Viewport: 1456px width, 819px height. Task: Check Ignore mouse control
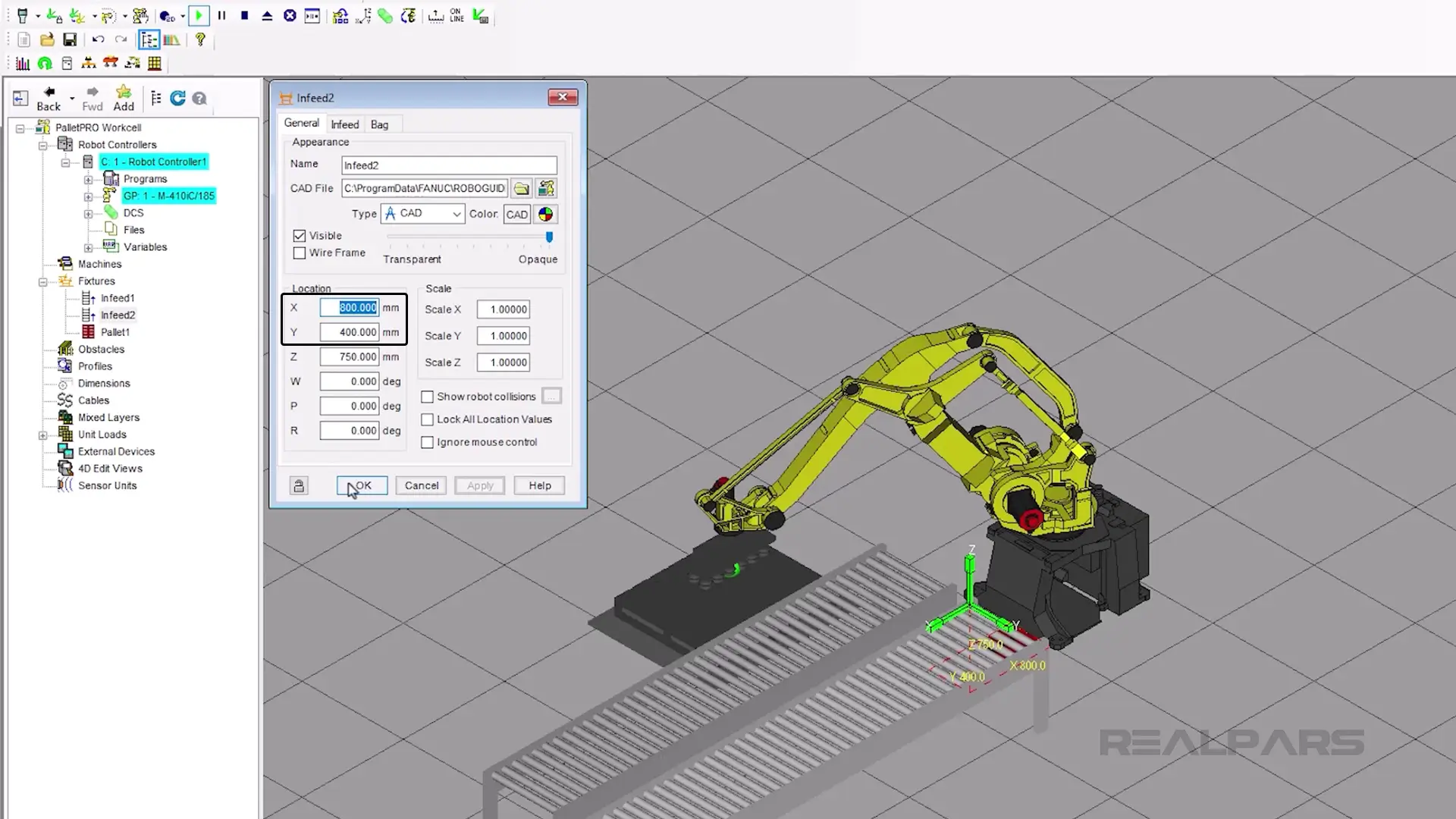tap(428, 442)
